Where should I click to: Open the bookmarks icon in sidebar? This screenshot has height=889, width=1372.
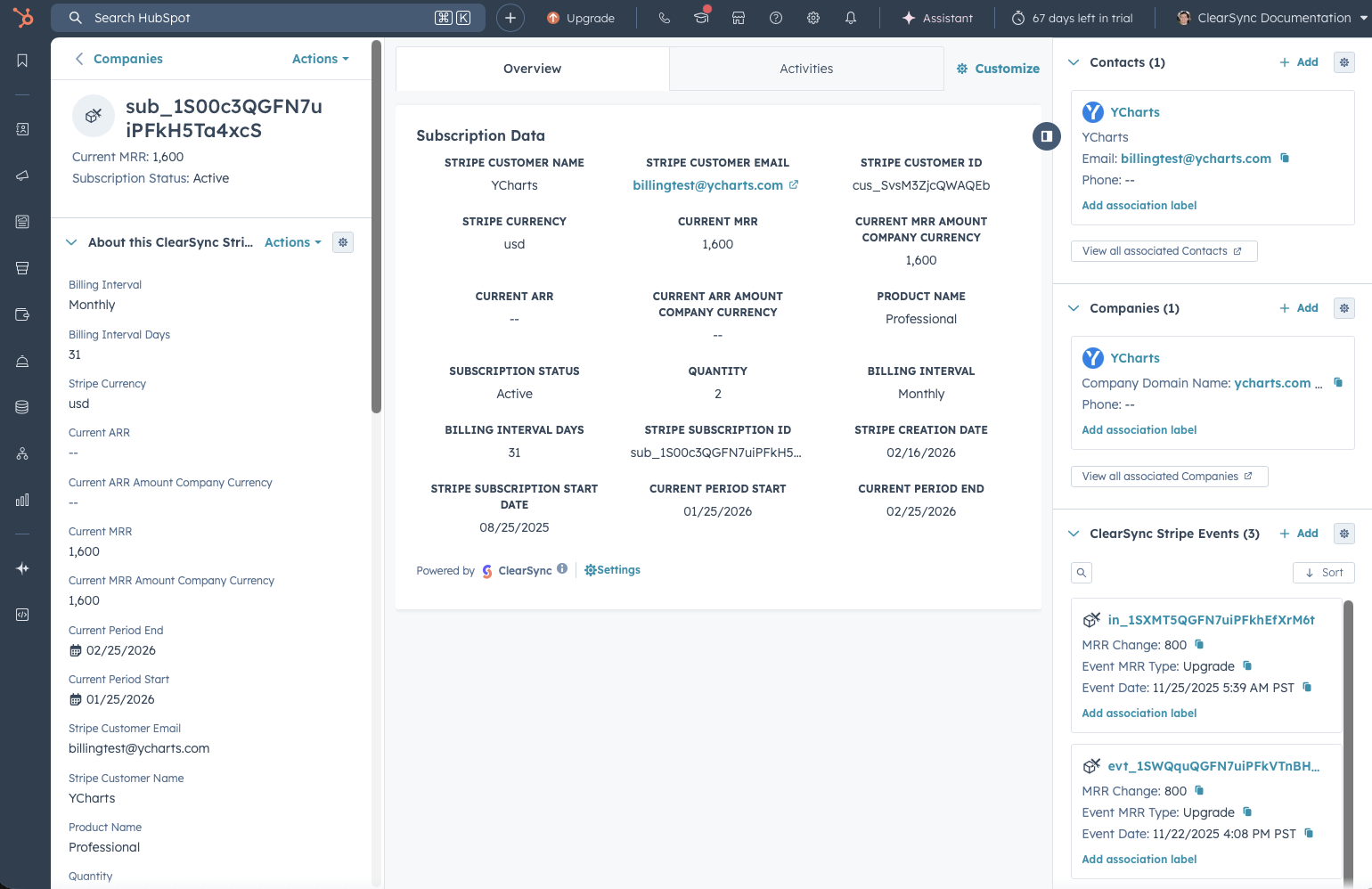click(22, 61)
